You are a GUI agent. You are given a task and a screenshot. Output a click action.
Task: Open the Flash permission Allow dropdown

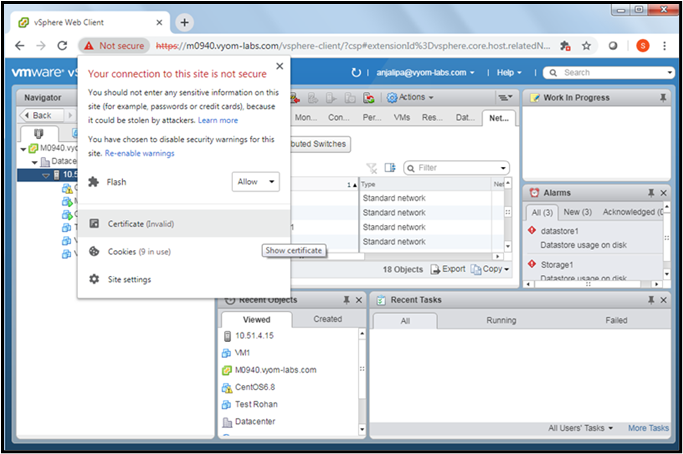pyautogui.click(x=255, y=182)
